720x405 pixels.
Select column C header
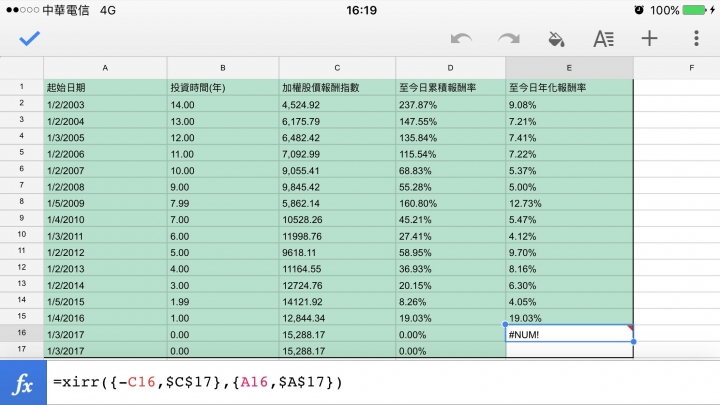(x=337, y=68)
